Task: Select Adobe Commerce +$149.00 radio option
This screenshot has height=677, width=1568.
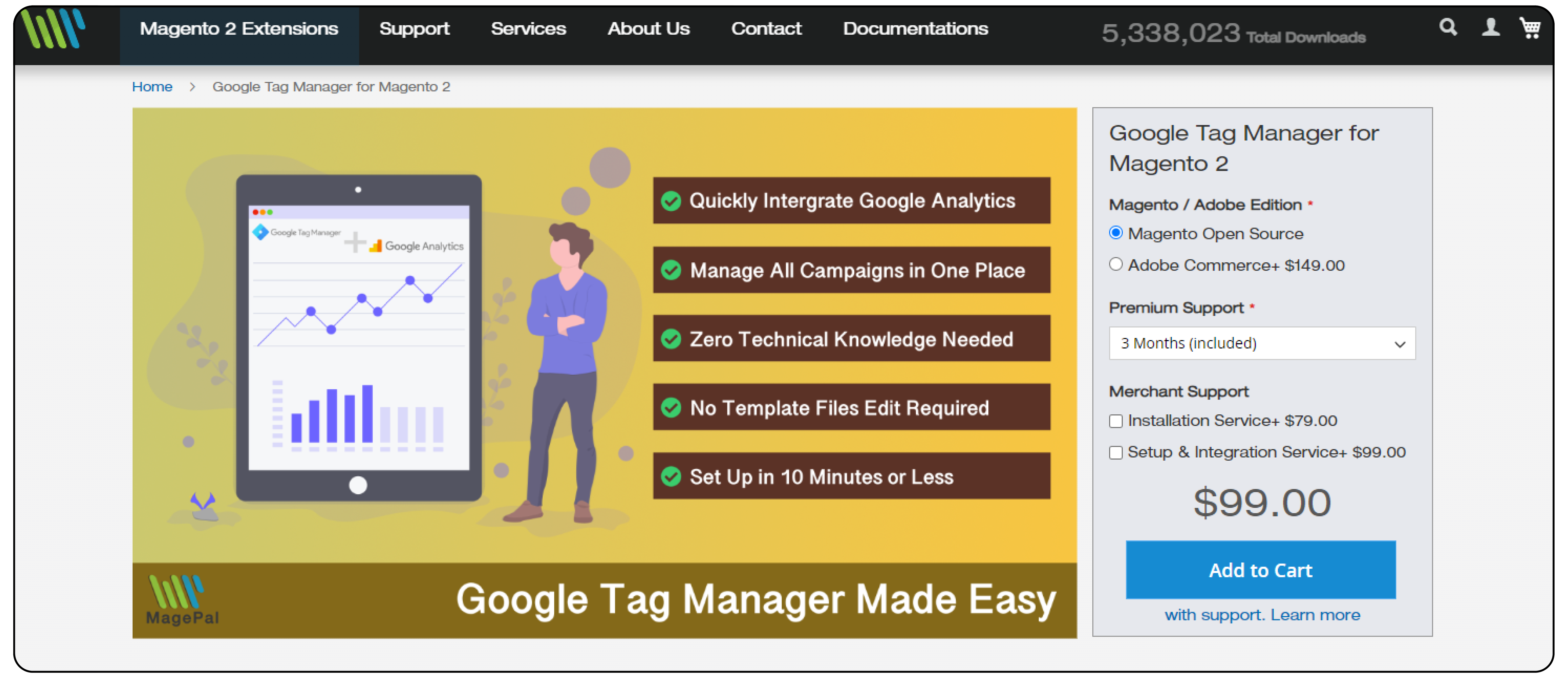Action: pos(1115,264)
